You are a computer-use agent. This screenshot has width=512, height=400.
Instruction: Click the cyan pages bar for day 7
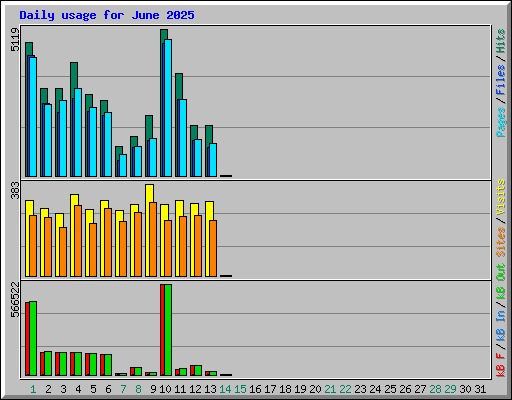click(x=123, y=166)
